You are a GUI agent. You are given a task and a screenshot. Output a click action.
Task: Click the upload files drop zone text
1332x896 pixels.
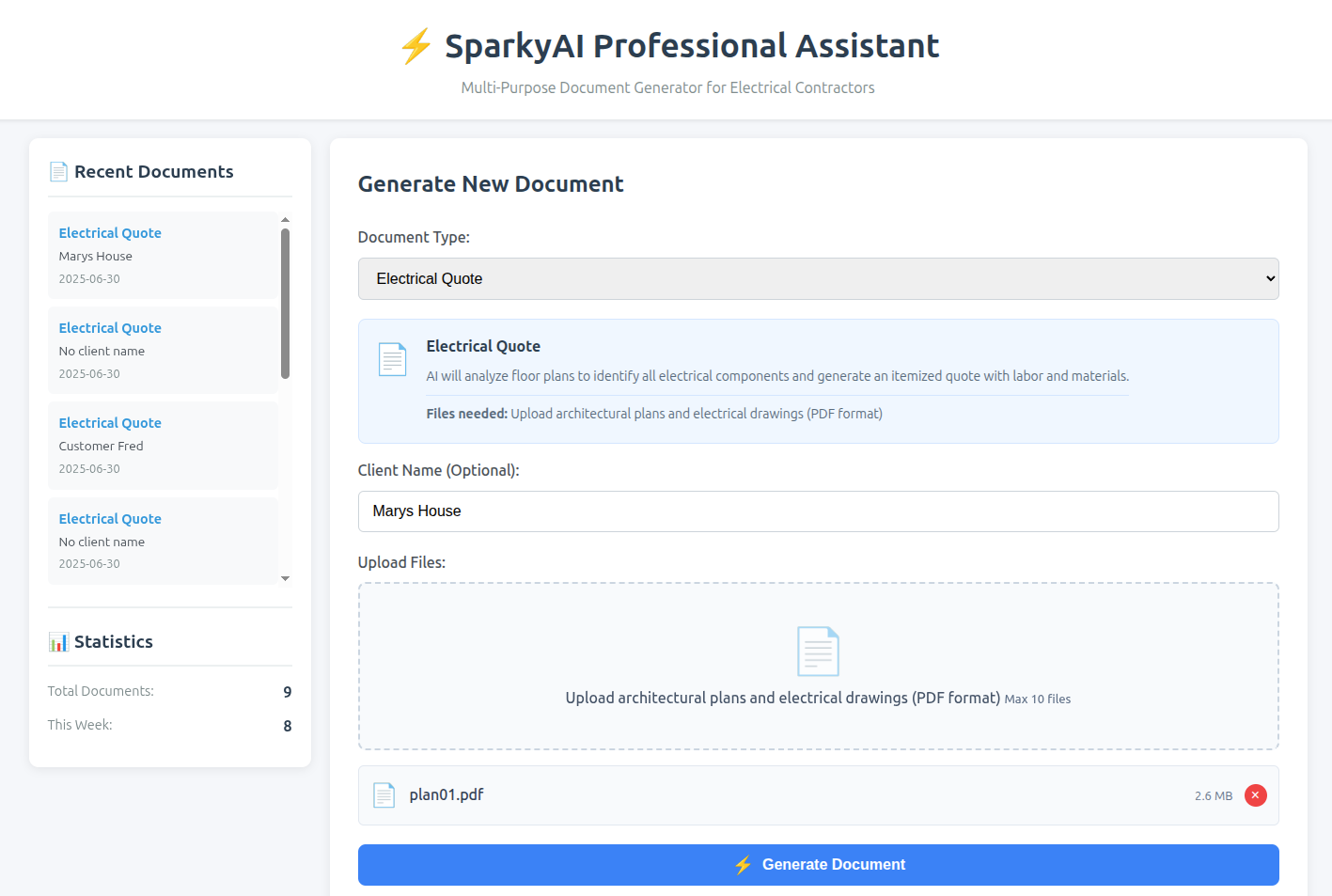tap(782, 699)
